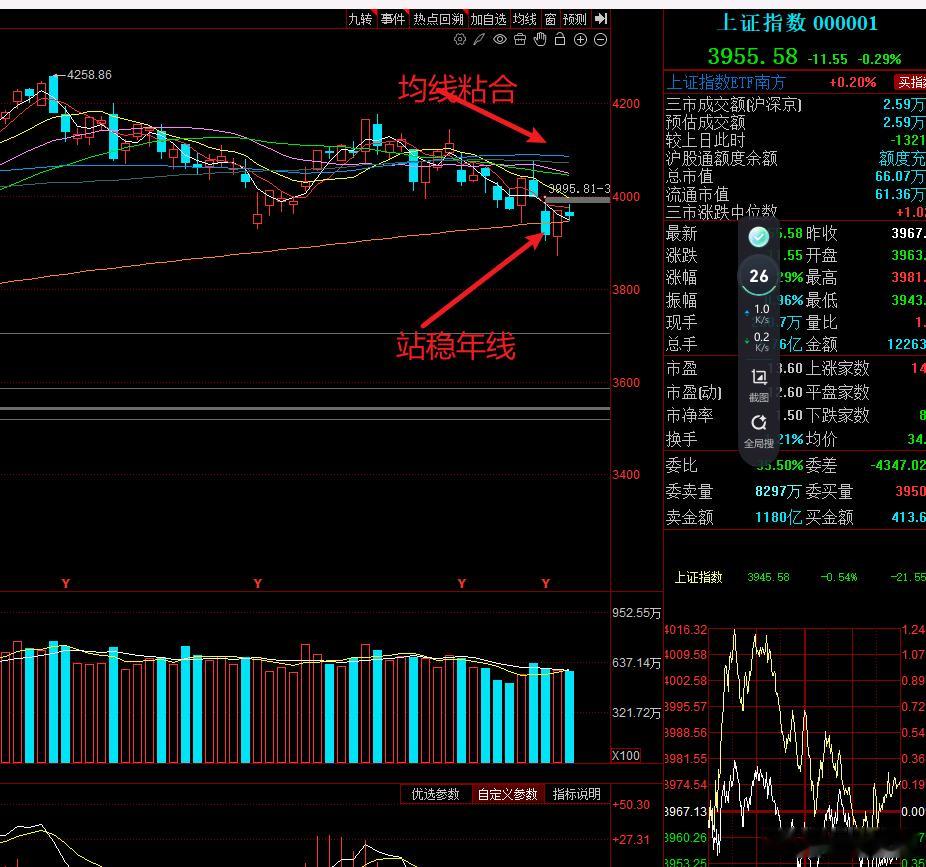
Task: Open the toolbox briefcase icon
Action: [x=520, y=40]
